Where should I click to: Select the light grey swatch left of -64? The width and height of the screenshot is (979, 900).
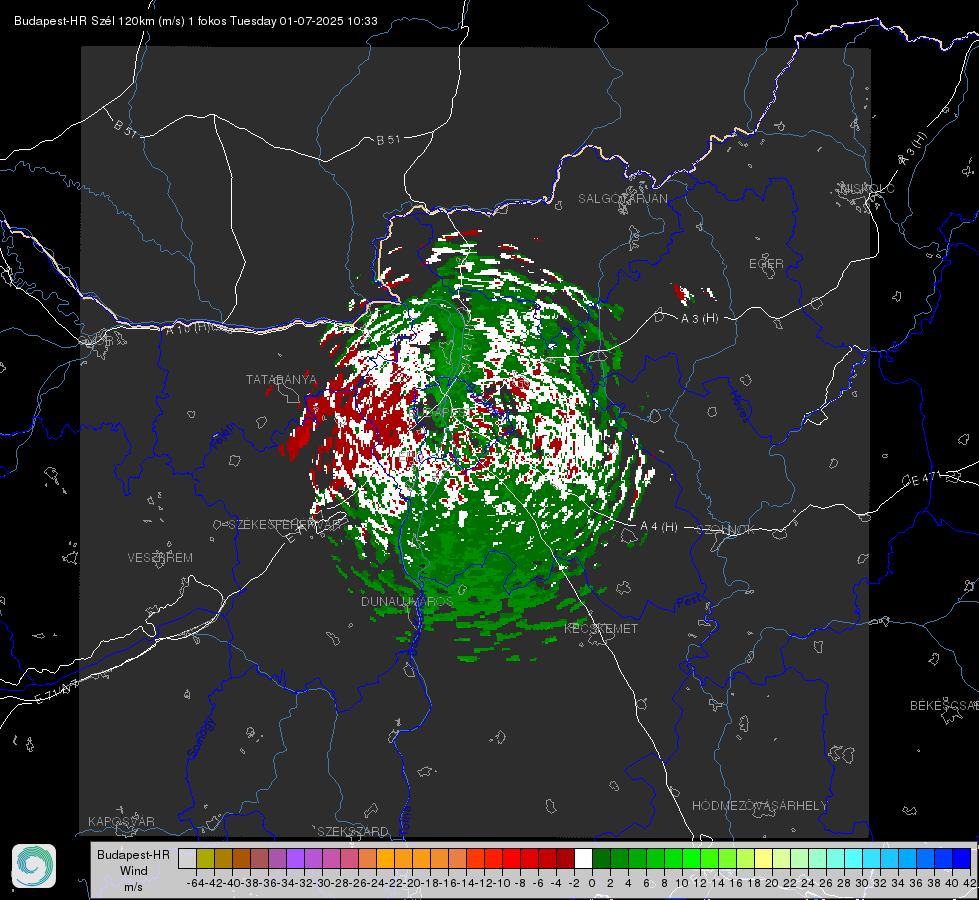[187, 858]
